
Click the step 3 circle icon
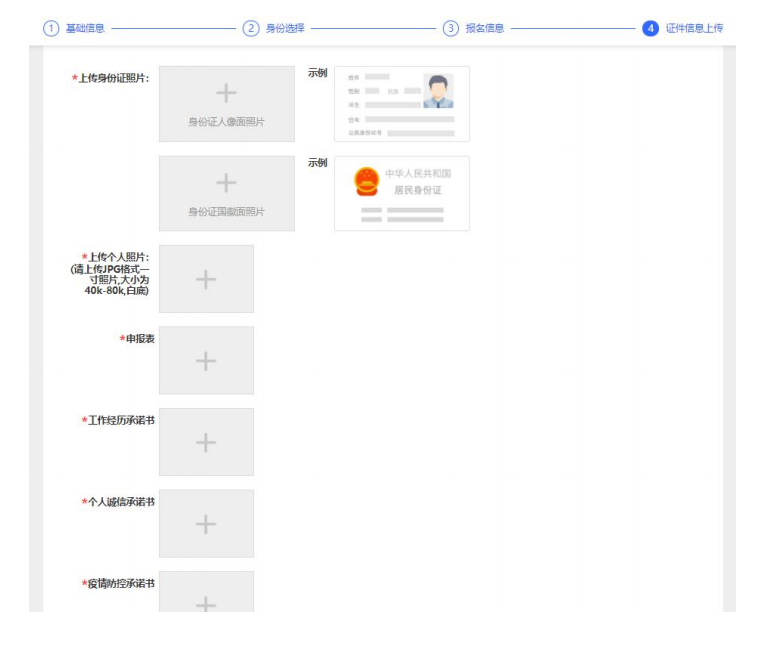coord(451,28)
